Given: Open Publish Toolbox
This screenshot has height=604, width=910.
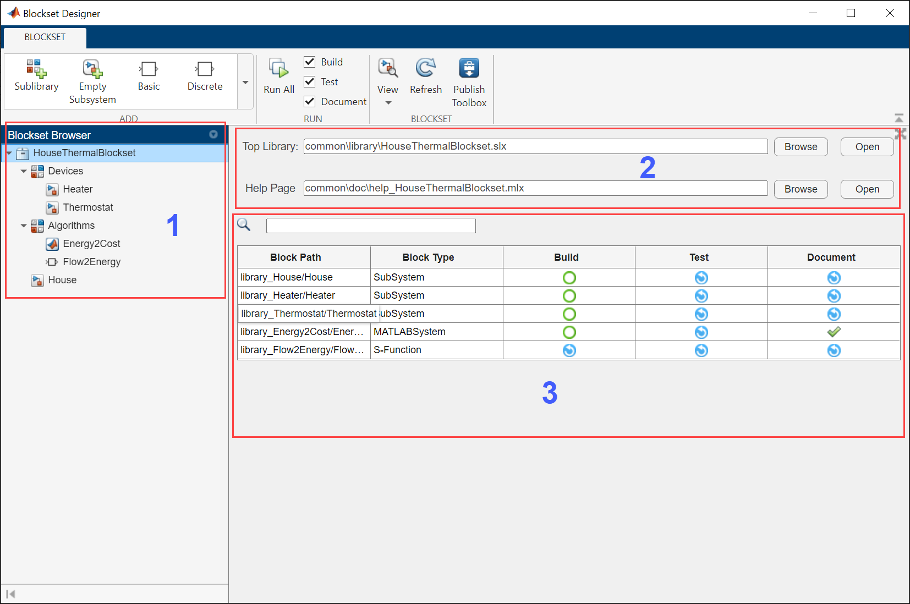Looking at the screenshot, I should pos(469,70).
